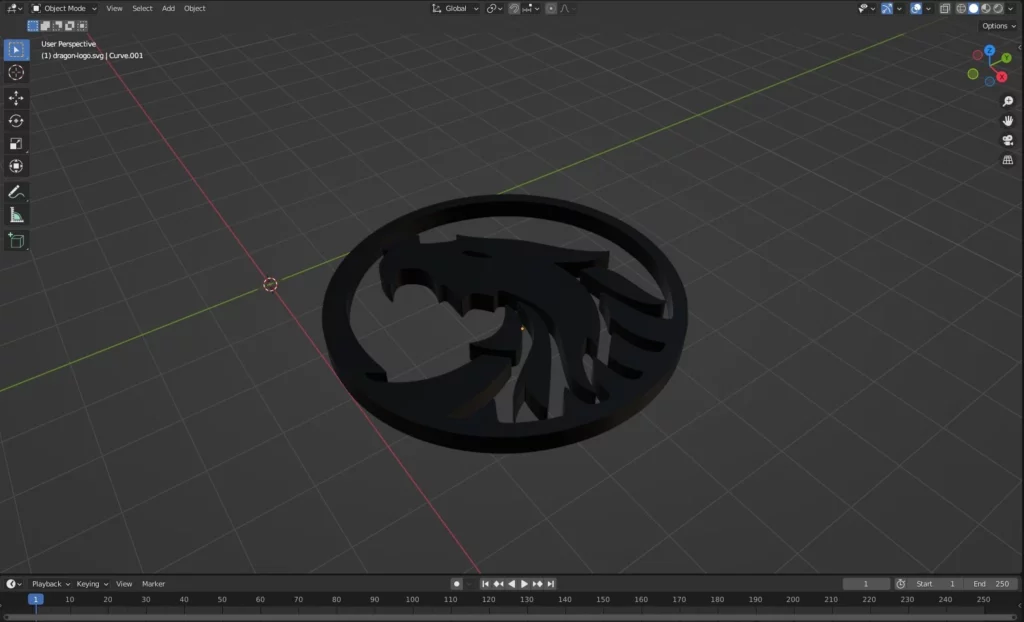Open the timeline Marker menu
Screen dimensions: 1024x622
click(x=153, y=584)
